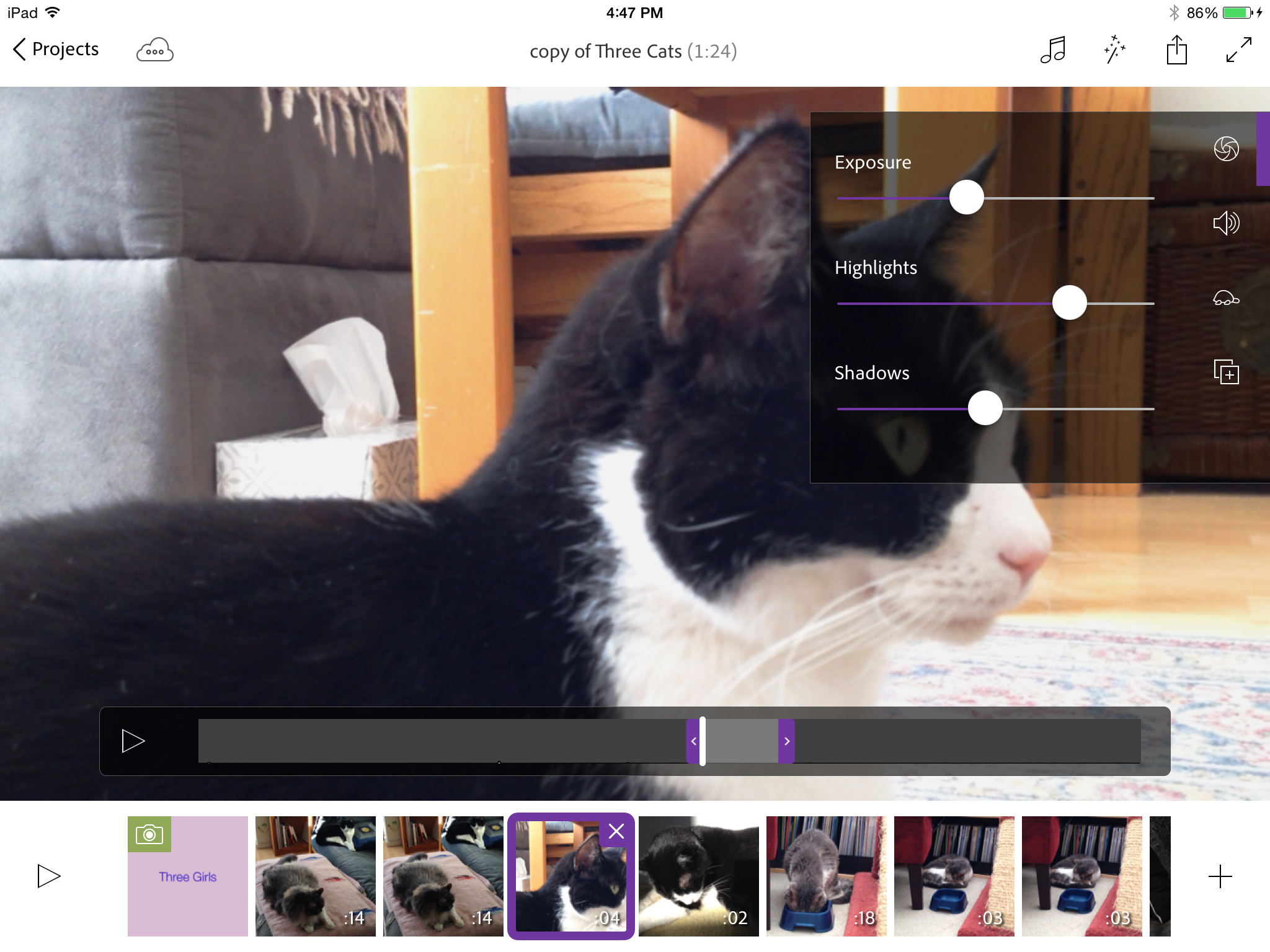
Task: Play the selected clip in trim bar
Action: [x=133, y=741]
